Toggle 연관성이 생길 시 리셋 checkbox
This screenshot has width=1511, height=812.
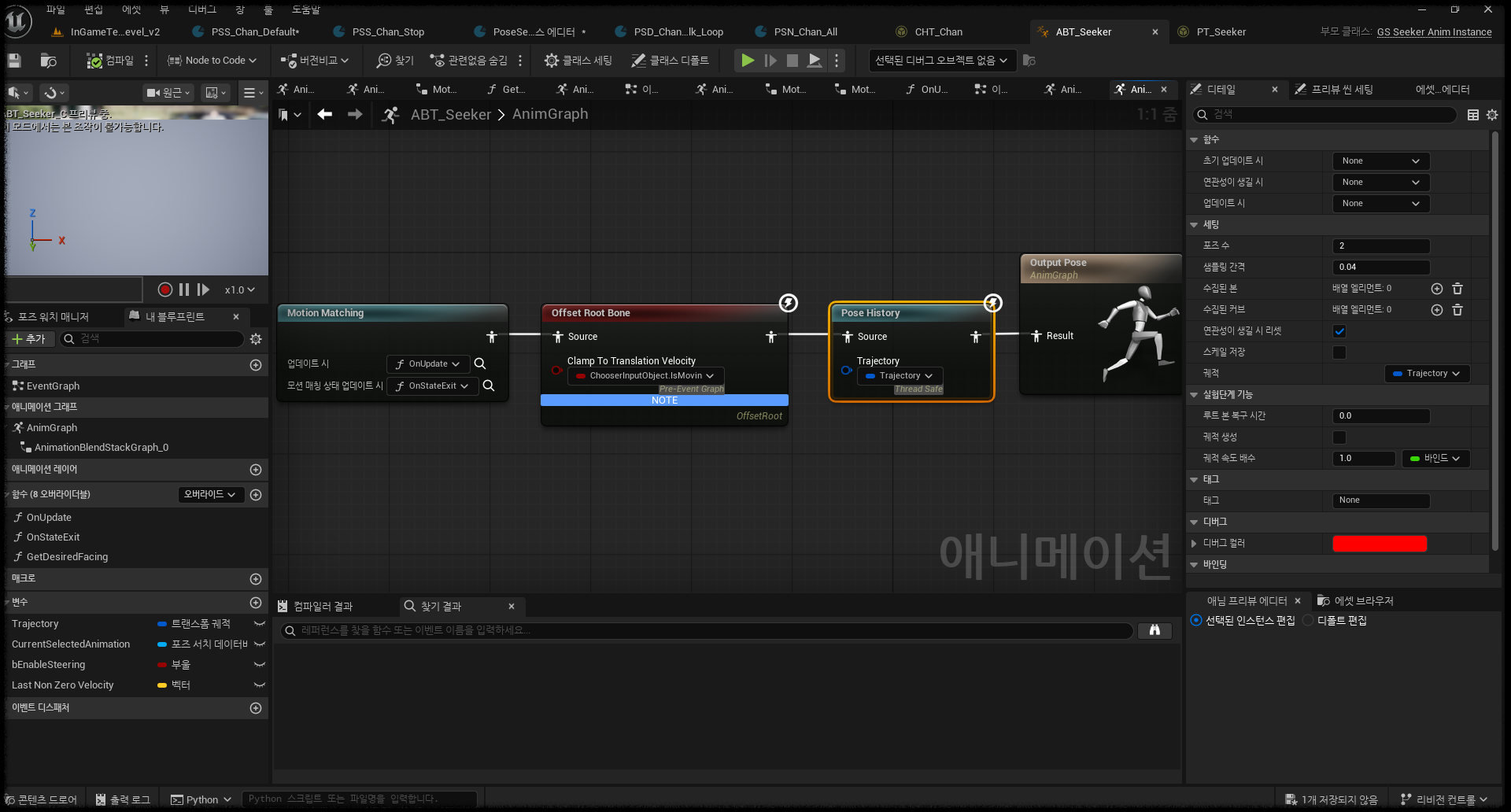point(1339,331)
